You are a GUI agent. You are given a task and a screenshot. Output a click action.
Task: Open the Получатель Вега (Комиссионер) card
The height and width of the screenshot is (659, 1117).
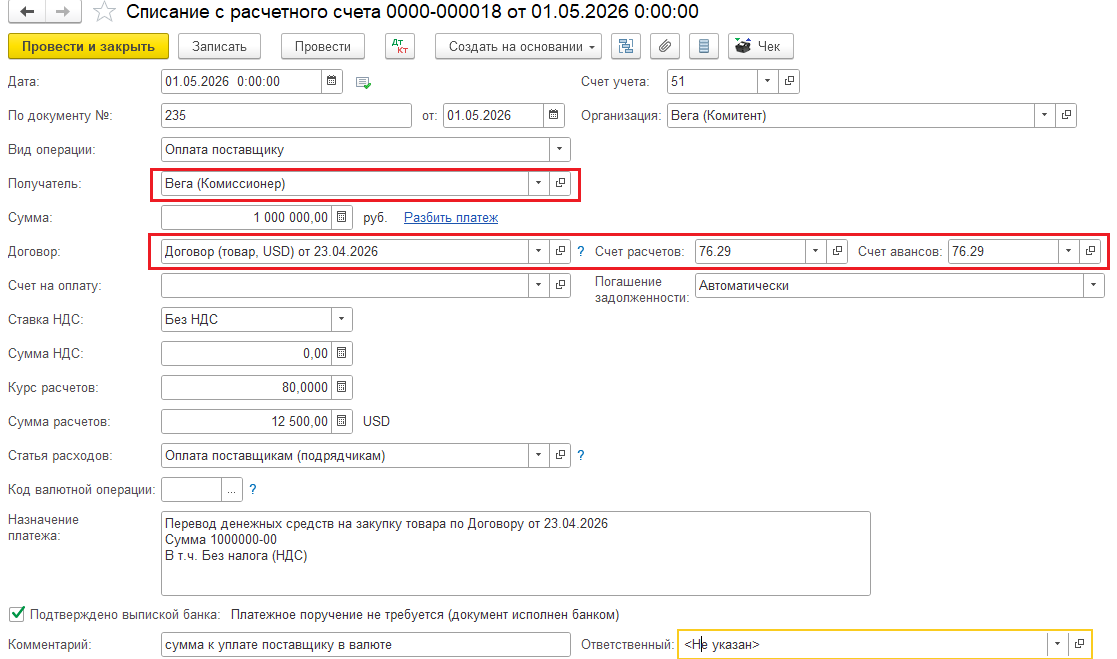pos(561,183)
